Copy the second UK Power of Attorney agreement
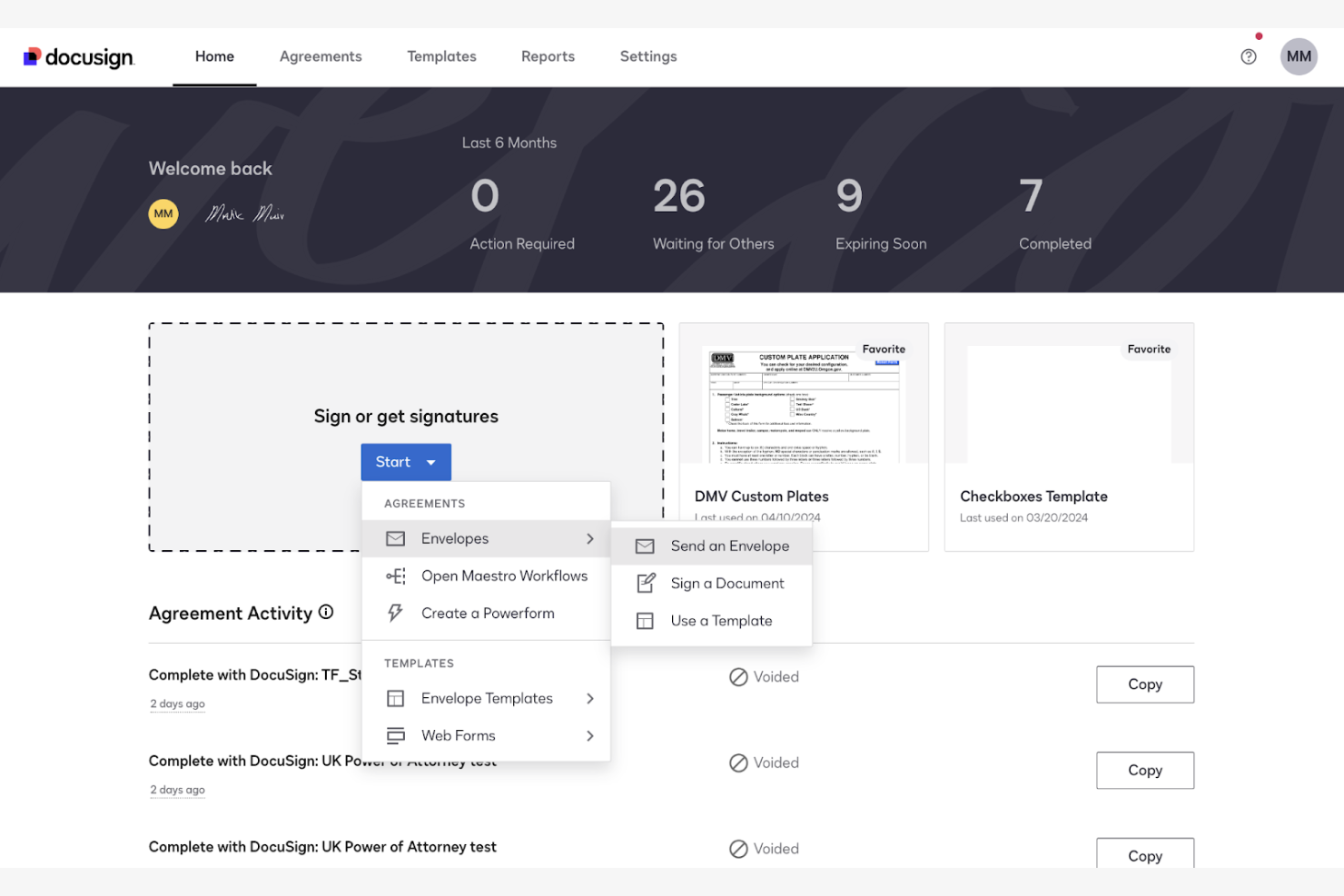 click(x=1144, y=770)
